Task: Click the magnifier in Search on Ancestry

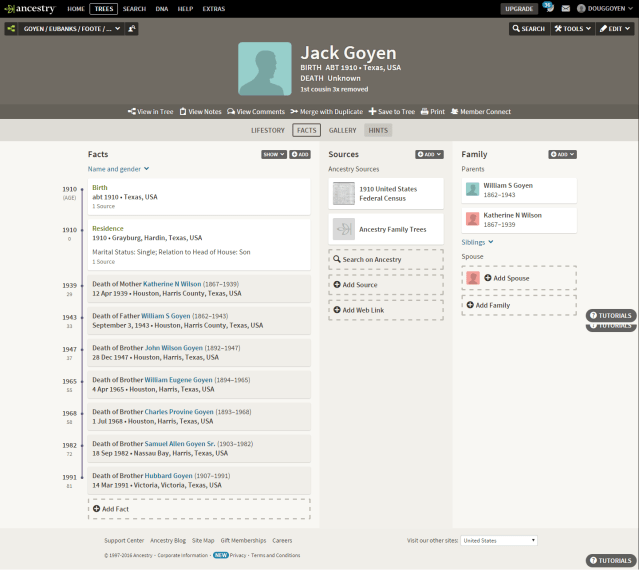Action: pos(337,259)
